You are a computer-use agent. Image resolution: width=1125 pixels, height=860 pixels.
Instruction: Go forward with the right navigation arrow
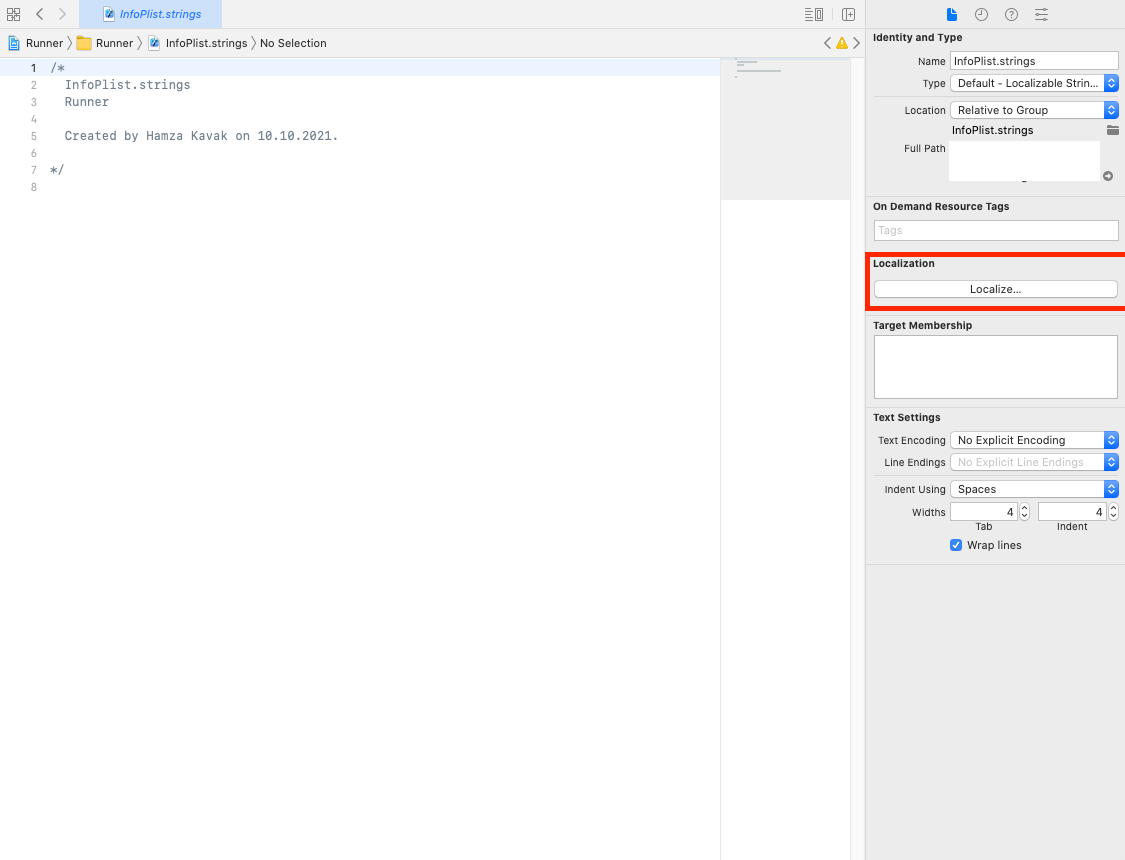coord(62,14)
